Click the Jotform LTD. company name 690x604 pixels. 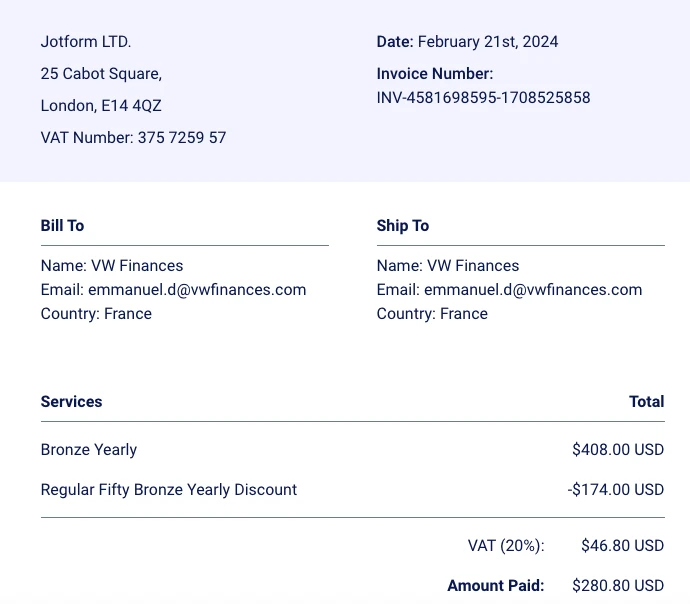(x=86, y=42)
